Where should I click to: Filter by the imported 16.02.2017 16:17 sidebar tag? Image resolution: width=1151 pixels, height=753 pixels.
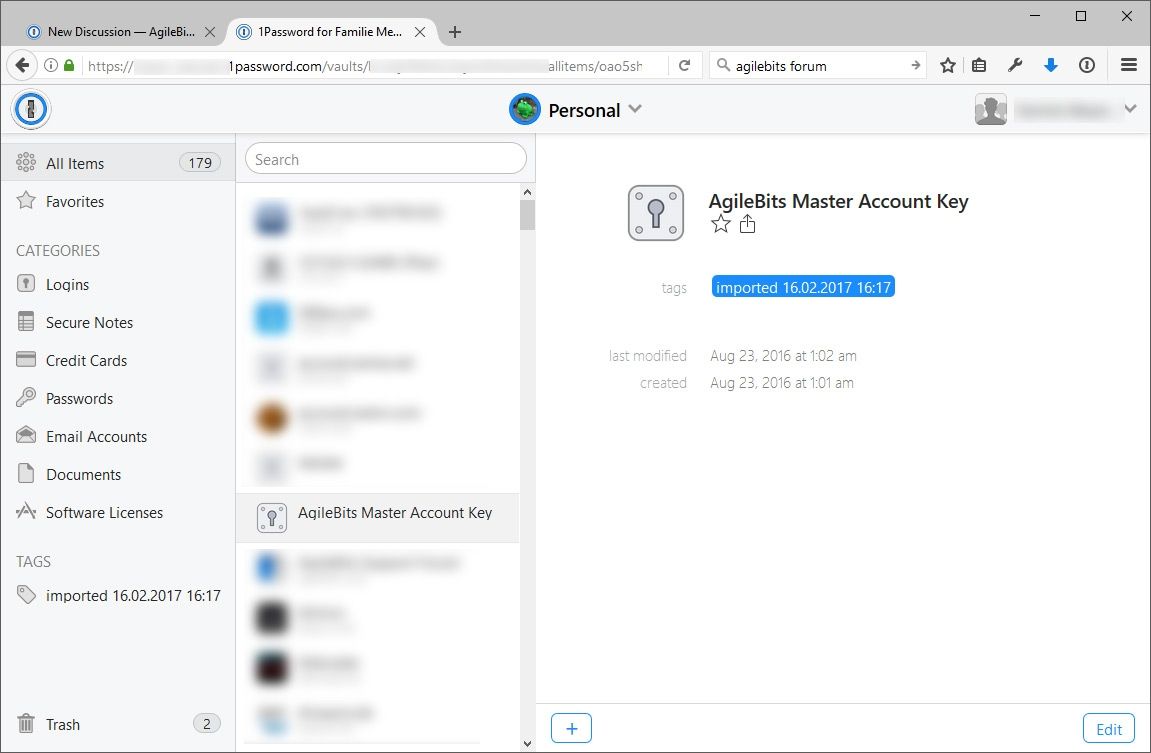click(x=118, y=595)
